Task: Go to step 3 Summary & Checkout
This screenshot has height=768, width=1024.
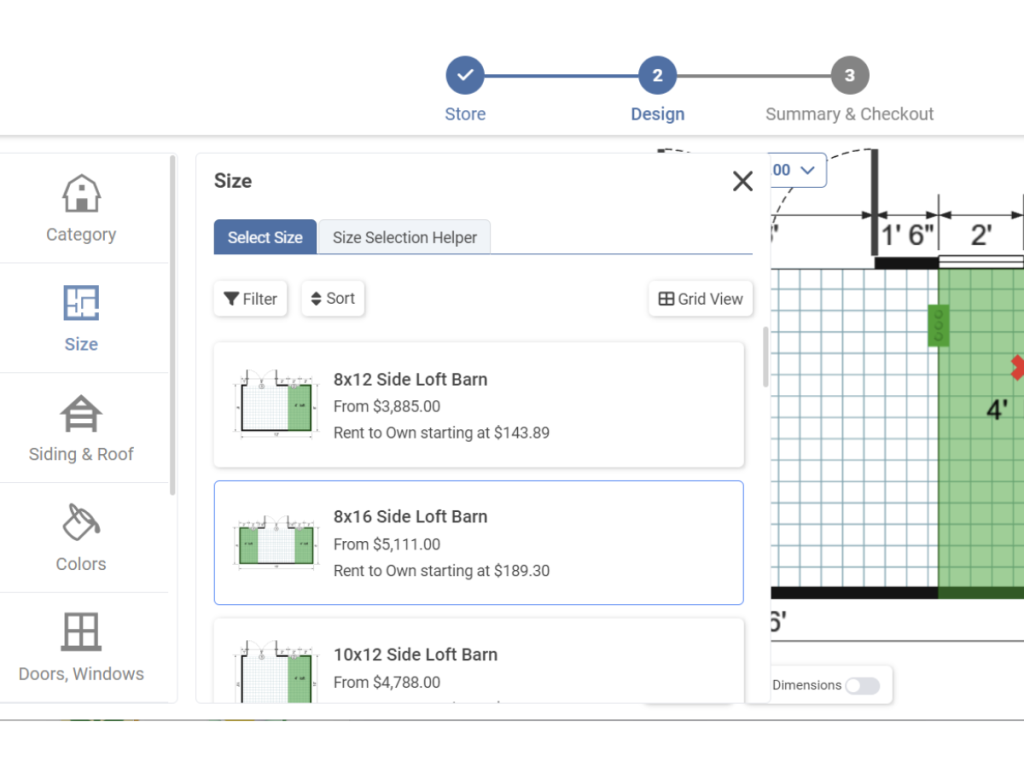Action: click(x=850, y=76)
